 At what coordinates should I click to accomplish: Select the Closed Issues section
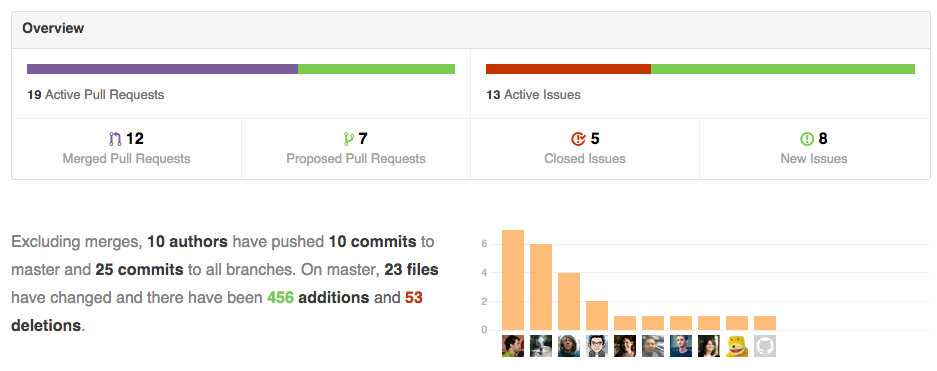585,149
